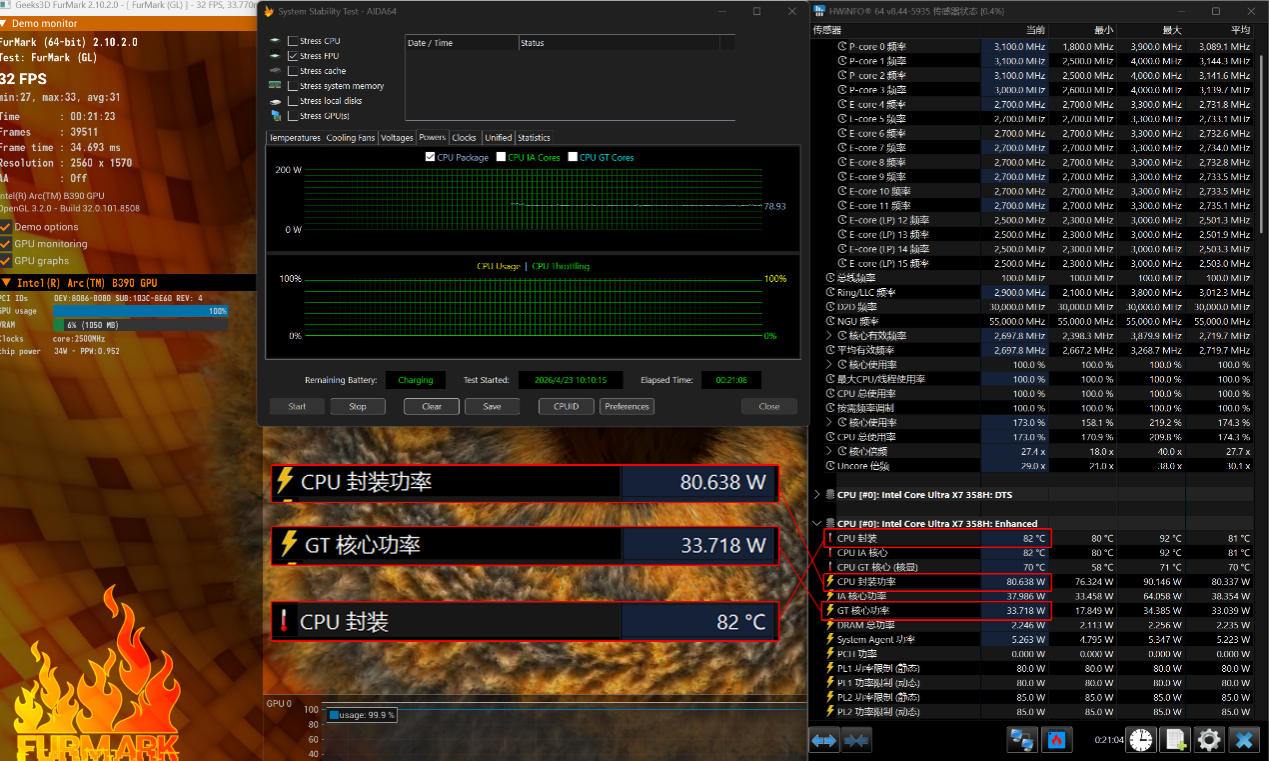Click the disk icon beside Stress local disks
Screen dimensions: 1269x761
pyautogui.click(x=275, y=101)
